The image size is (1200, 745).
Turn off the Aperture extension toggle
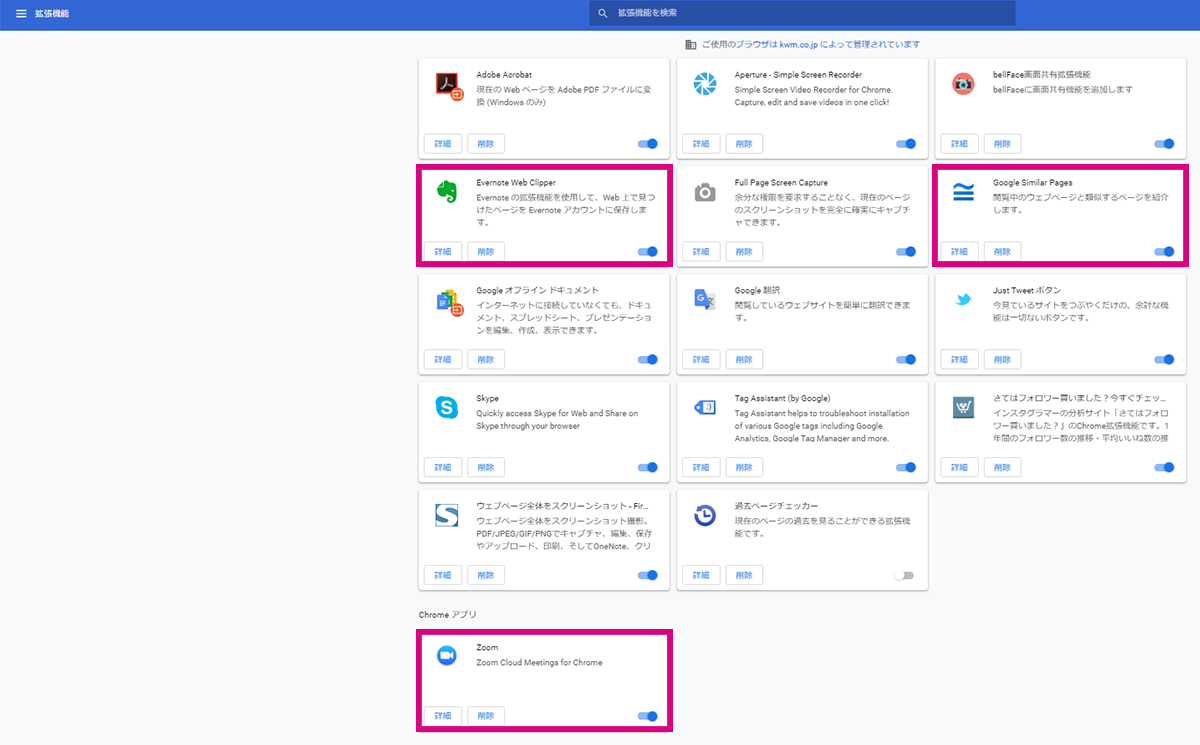[906, 144]
